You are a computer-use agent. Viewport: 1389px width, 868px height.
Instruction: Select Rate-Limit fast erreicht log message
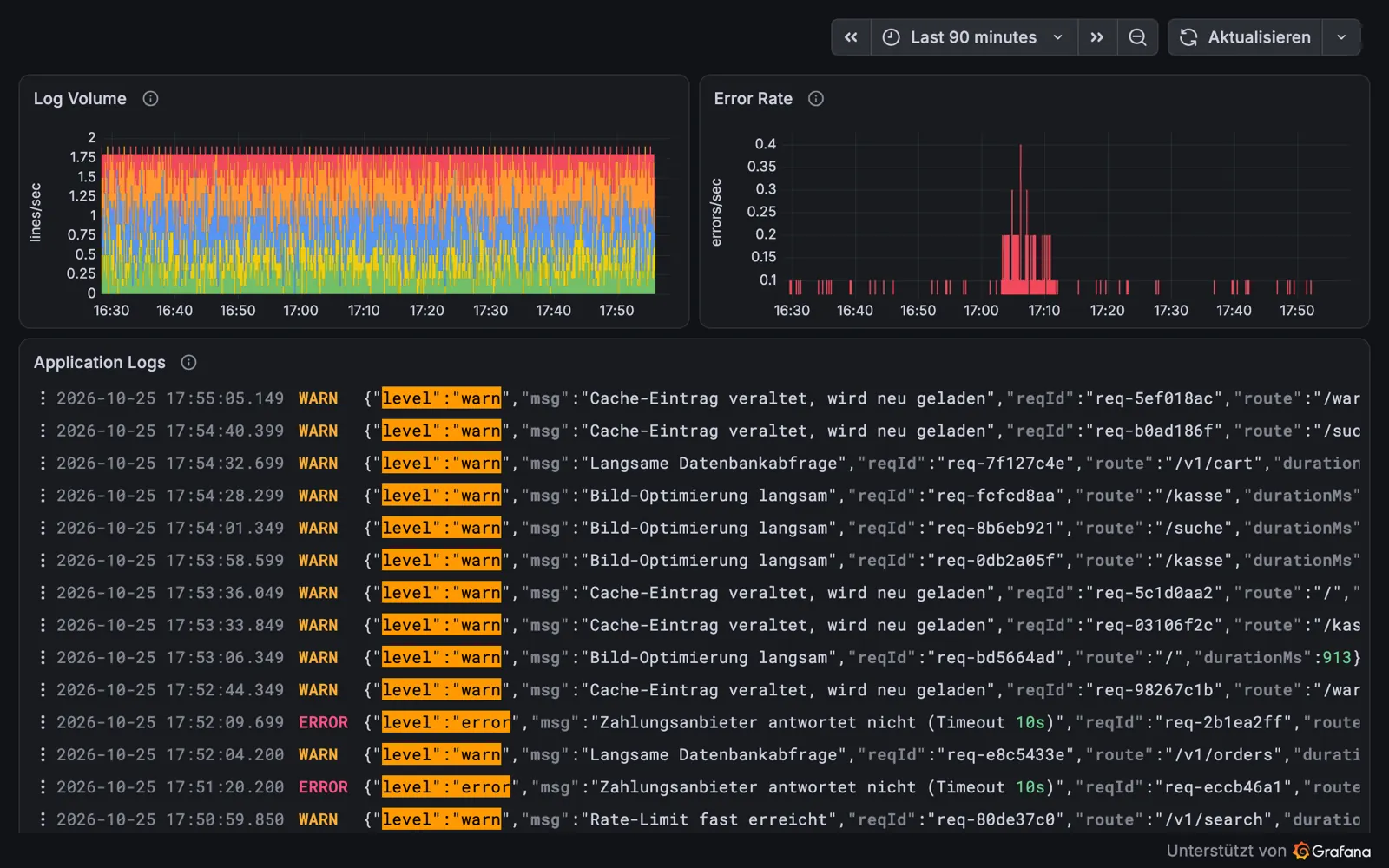click(x=862, y=819)
